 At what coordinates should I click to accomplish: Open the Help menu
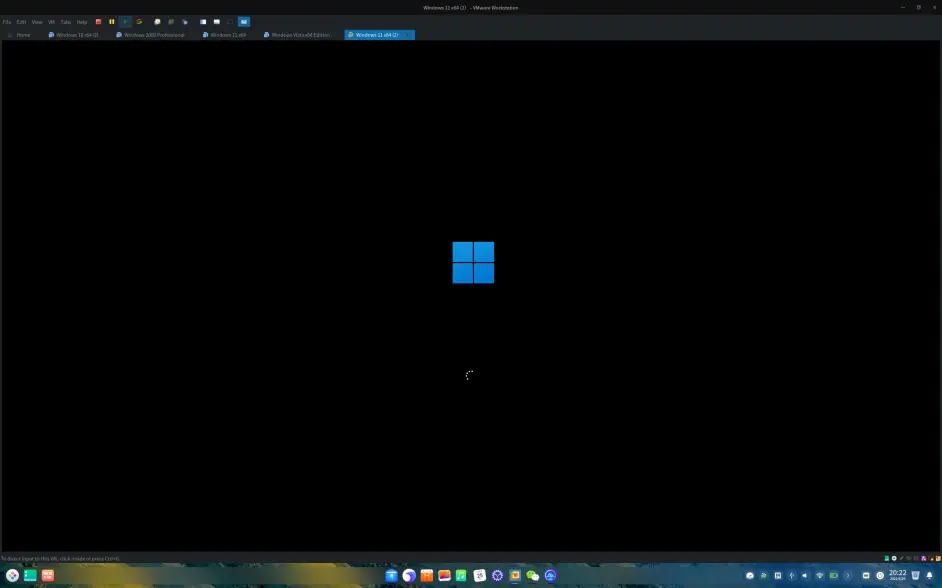pos(82,22)
